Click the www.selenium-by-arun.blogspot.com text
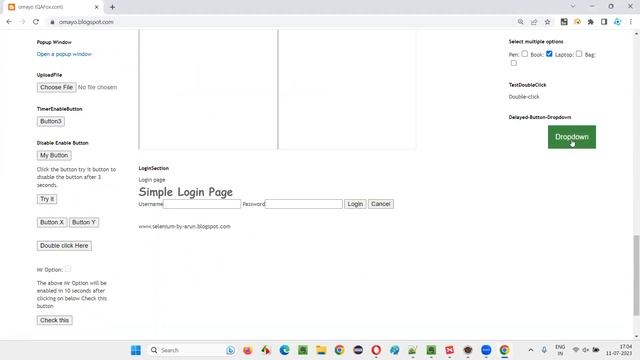This screenshot has width=640, height=360. pos(184,226)
